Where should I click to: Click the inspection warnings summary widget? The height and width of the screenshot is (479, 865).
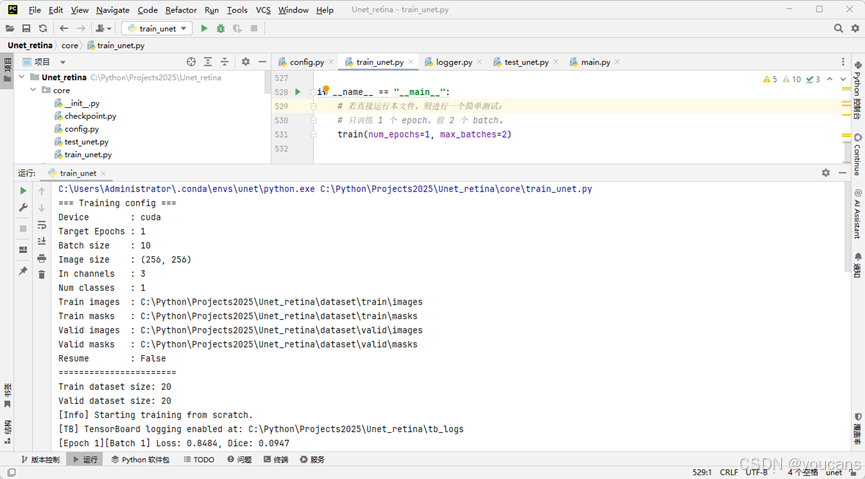pyautogui.click(x=792, y=79)
